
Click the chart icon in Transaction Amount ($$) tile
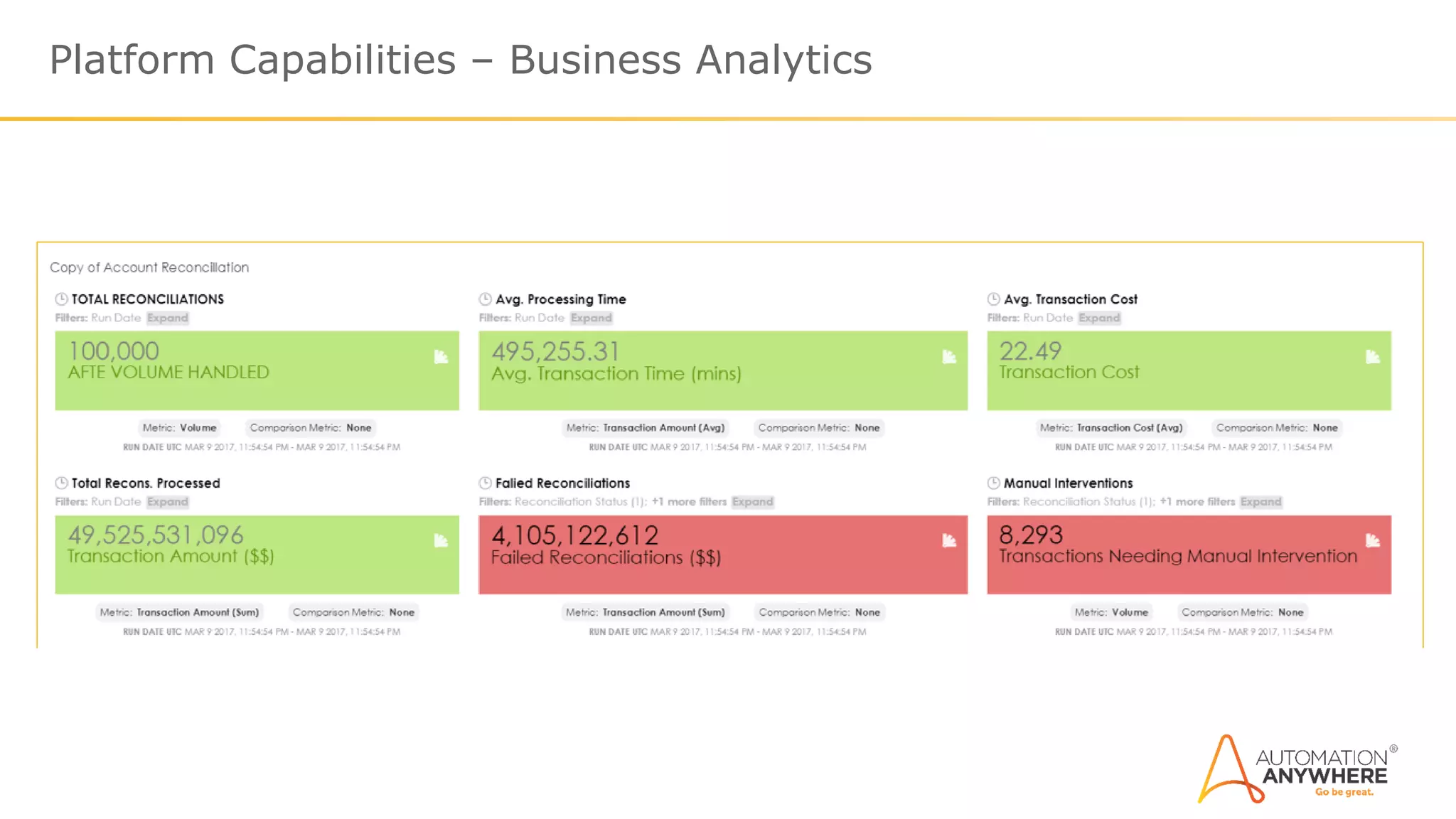pyautogui.click(x=441, y=541)
